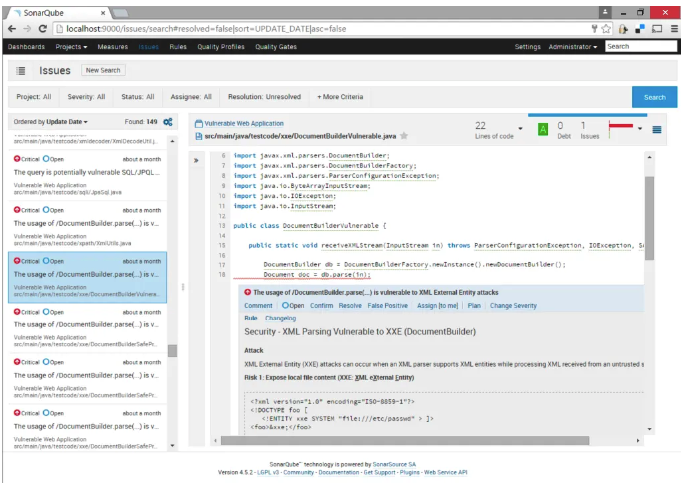
Task: Bookmark page with the star icon
Action: 606,29
